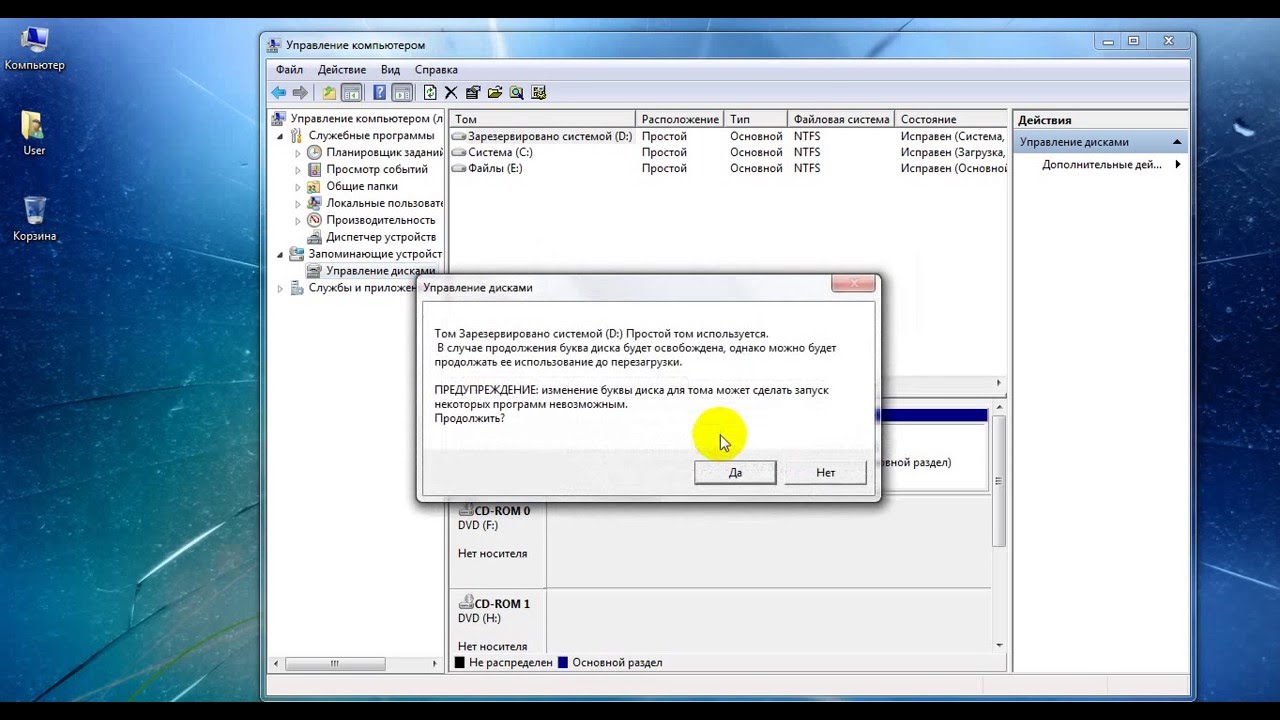
Task: Click the Open folder toolbar icon
Action: click(x=495, y=93)
